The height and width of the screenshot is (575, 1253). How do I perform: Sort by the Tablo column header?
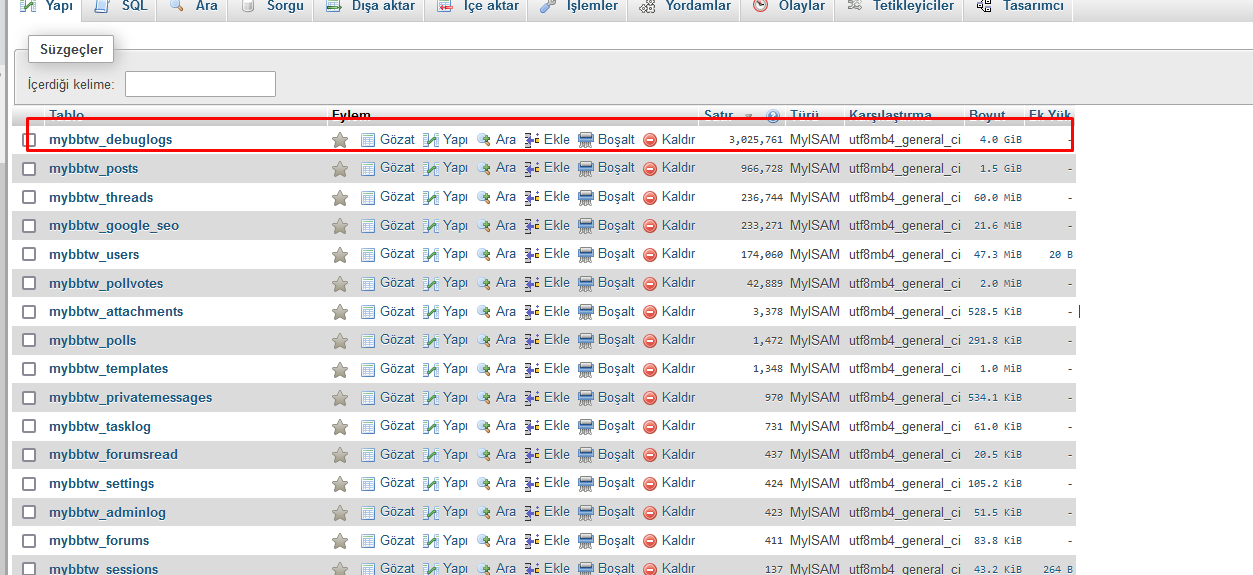click(x=67, y=116)
